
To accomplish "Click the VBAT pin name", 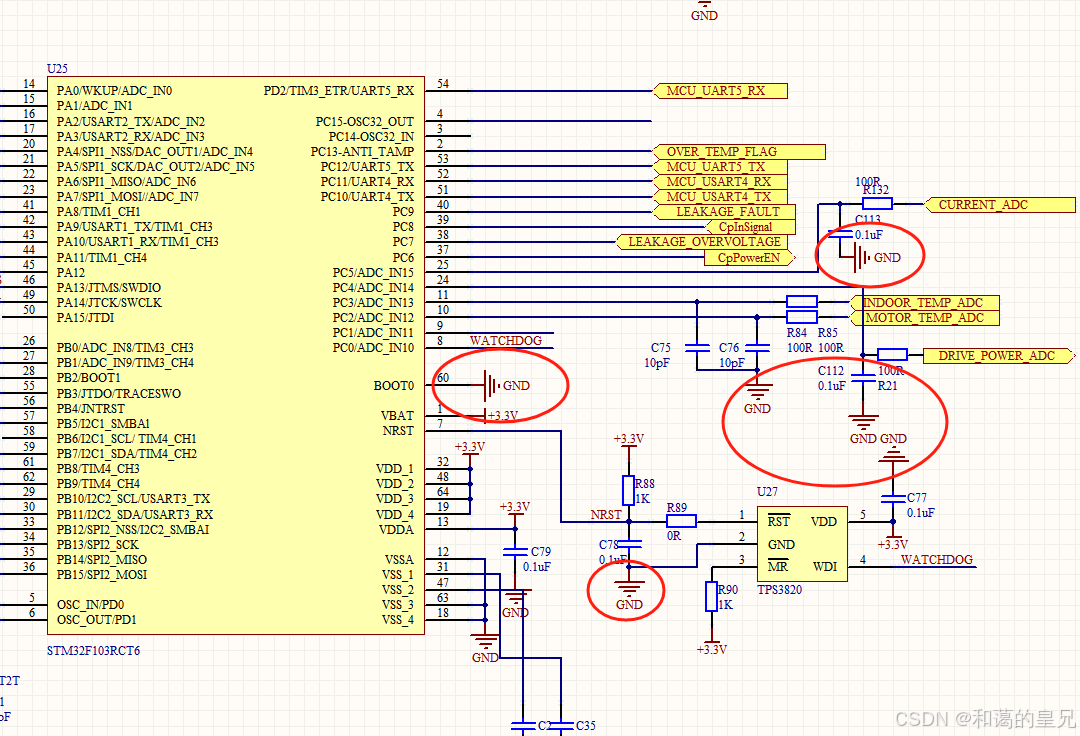I will click(x=397, y=416).
